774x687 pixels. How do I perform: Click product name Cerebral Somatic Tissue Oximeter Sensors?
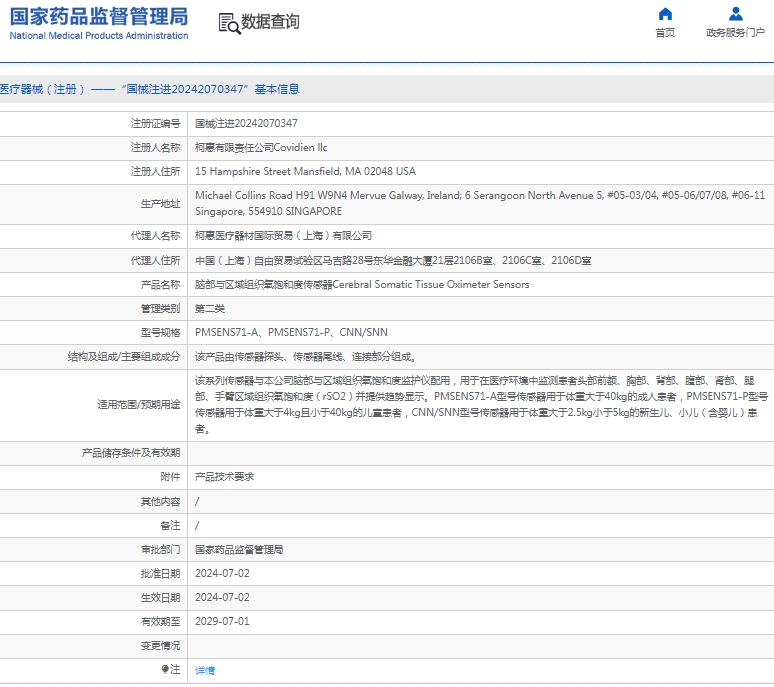tap(362, 285)
